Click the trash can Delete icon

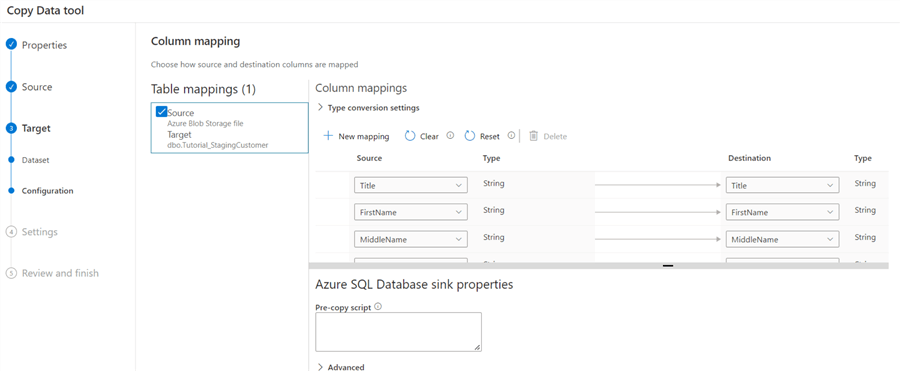coord(533,136)
